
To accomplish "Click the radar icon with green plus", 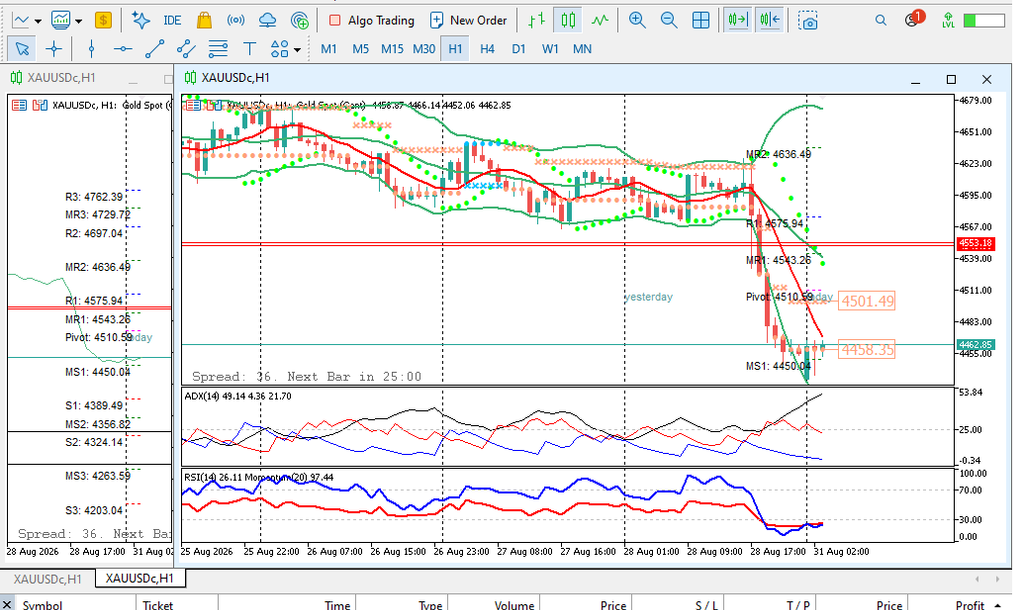I will coord(299,20).
